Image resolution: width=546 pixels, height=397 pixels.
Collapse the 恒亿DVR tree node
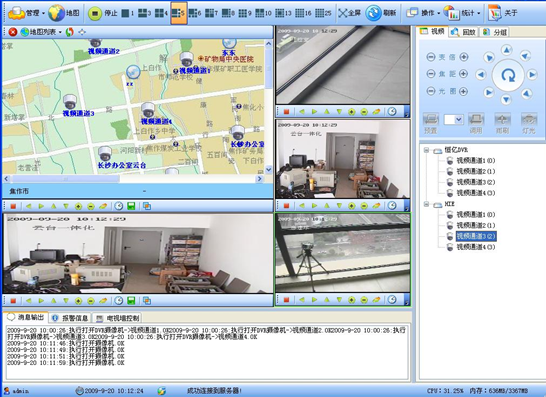426,150
